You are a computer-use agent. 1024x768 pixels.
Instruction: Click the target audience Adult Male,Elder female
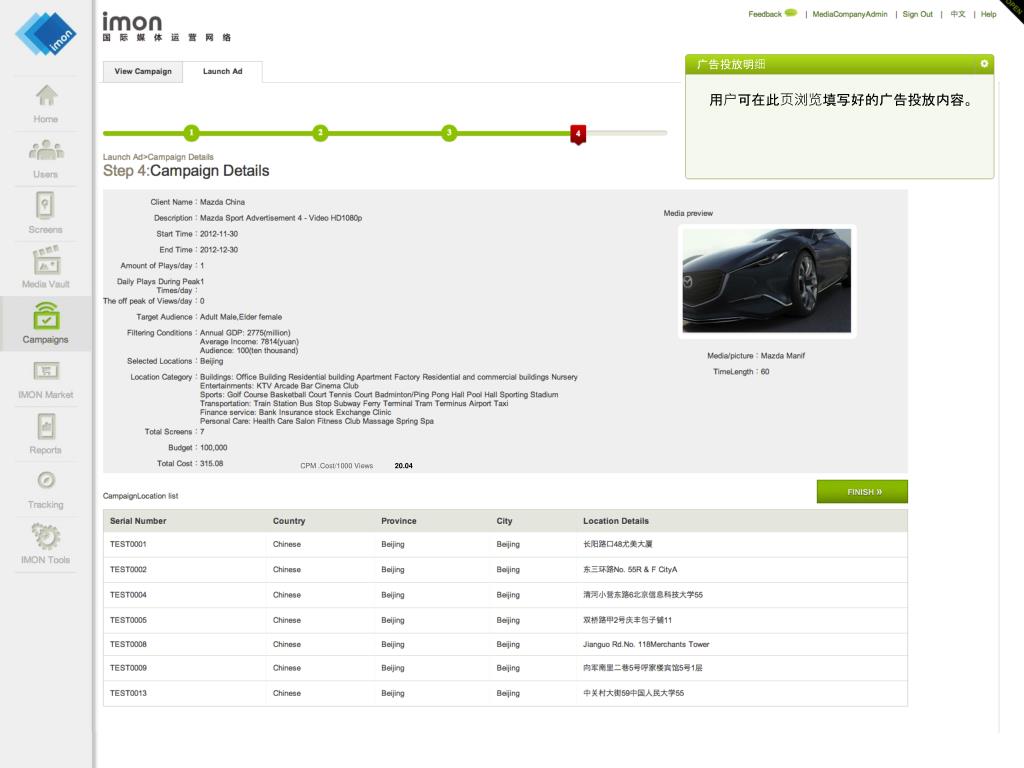coord(241,317)
